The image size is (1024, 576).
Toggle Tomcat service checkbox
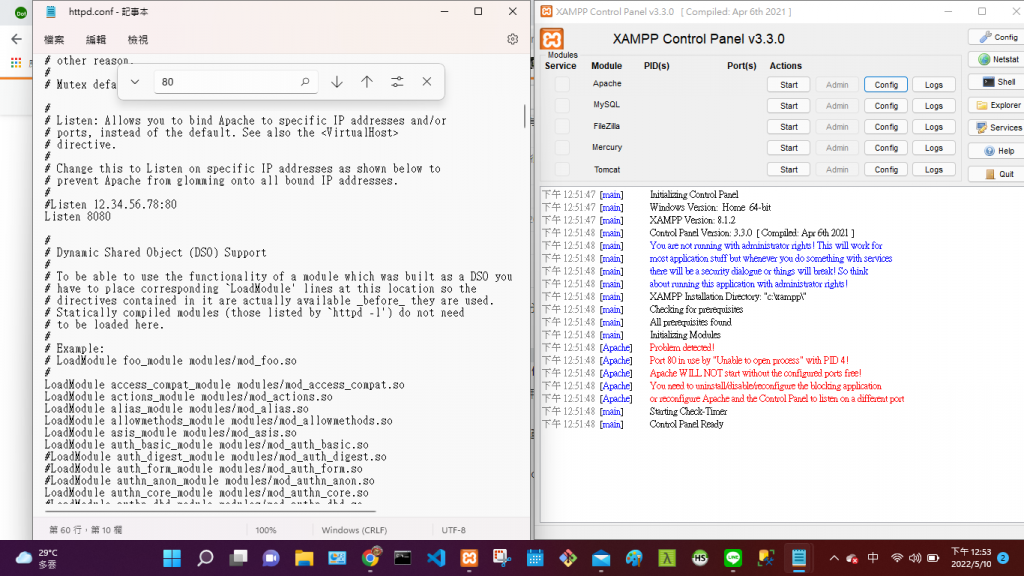point(562,169)
